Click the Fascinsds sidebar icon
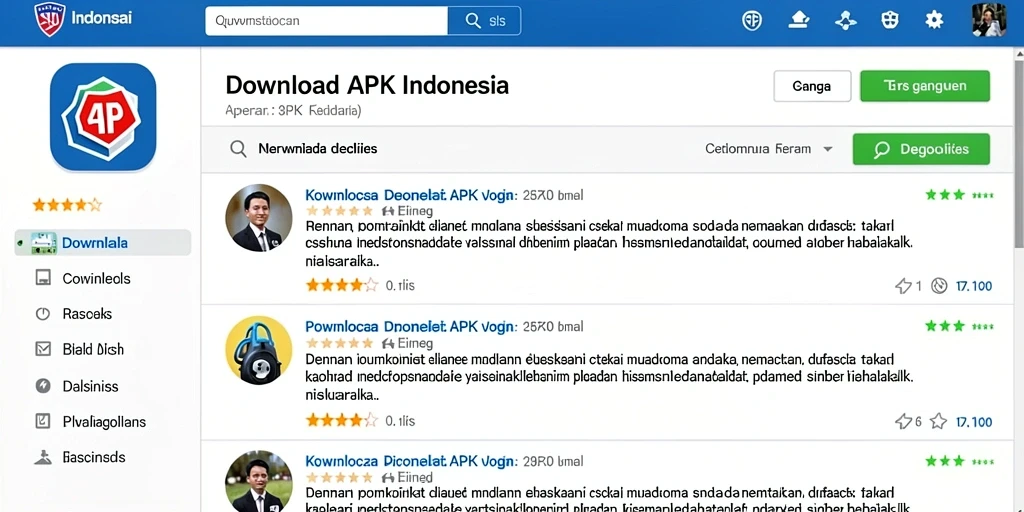The width and height of the screenshot is (1024, 512). click(42, 457)
